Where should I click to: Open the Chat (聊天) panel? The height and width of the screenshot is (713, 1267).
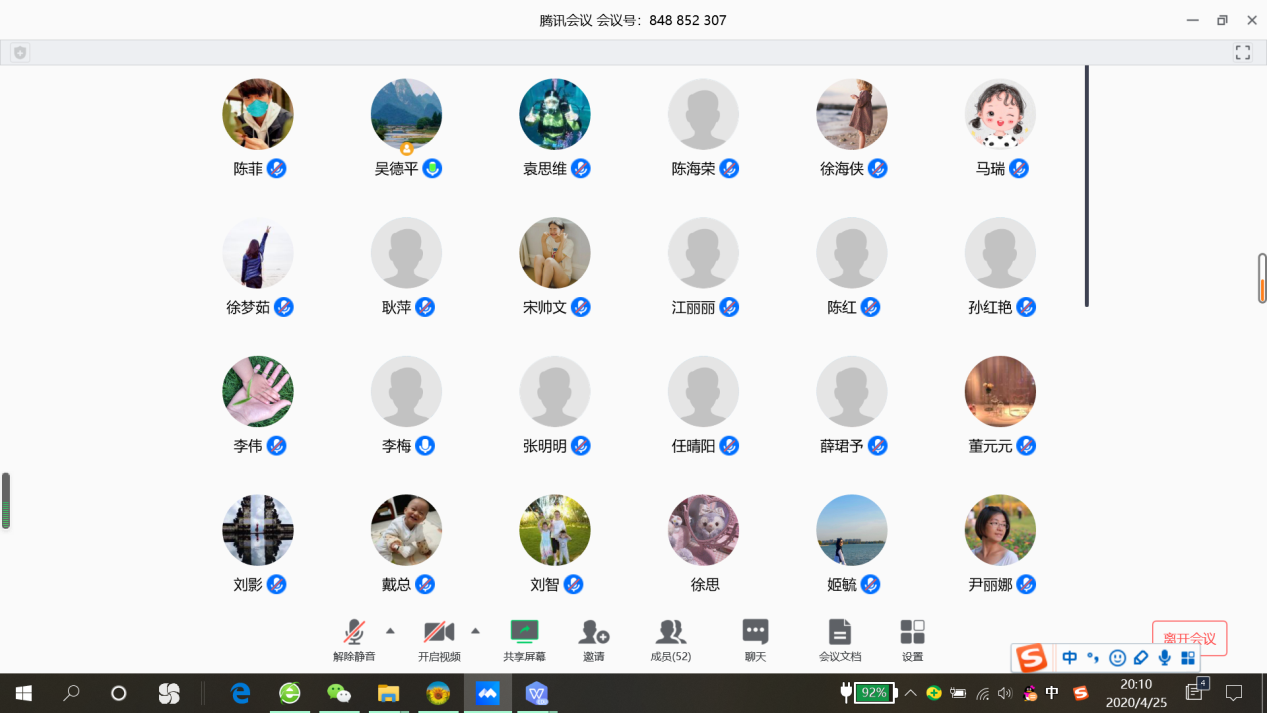(x=755, y=639)
